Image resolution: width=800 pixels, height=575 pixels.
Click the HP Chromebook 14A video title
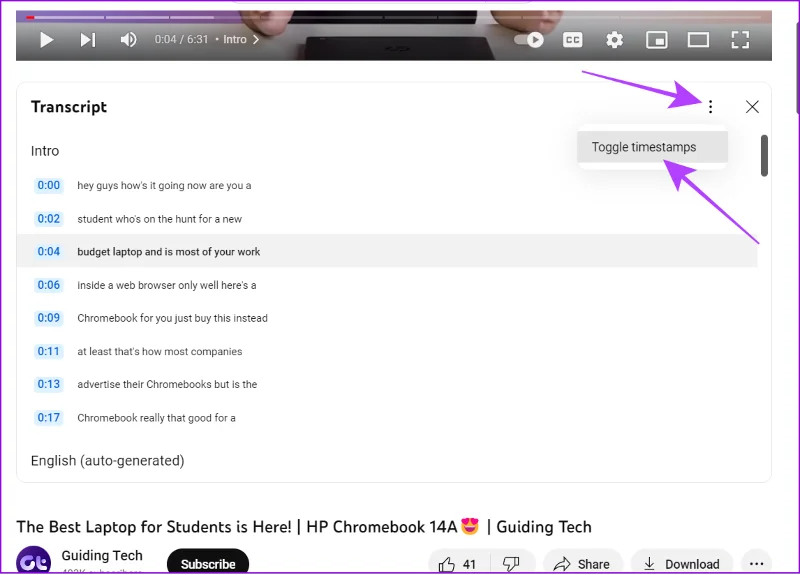(x=304, y=527)
